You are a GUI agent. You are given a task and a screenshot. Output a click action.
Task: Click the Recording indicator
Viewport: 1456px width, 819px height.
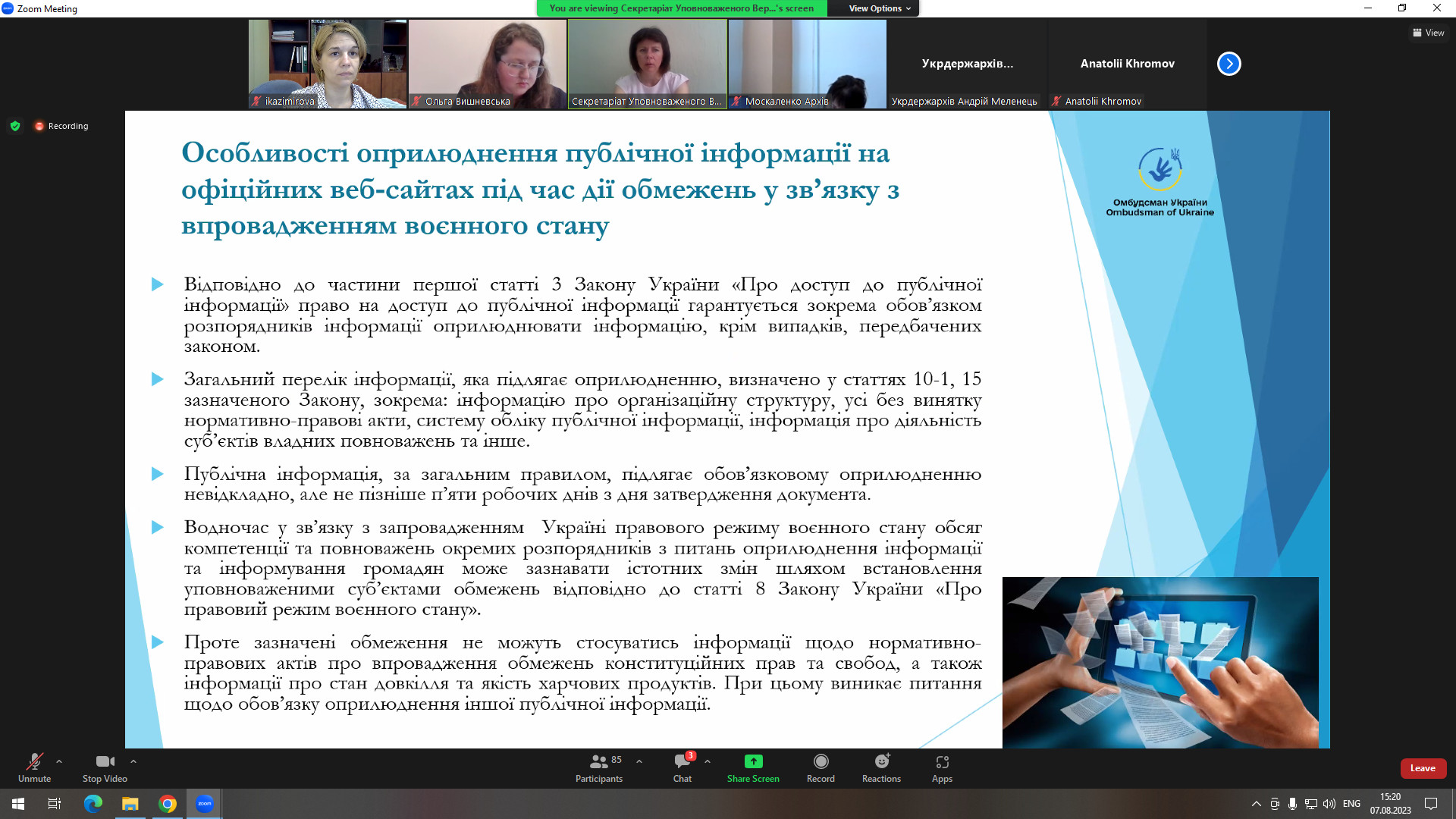click(x=61, y=126)
